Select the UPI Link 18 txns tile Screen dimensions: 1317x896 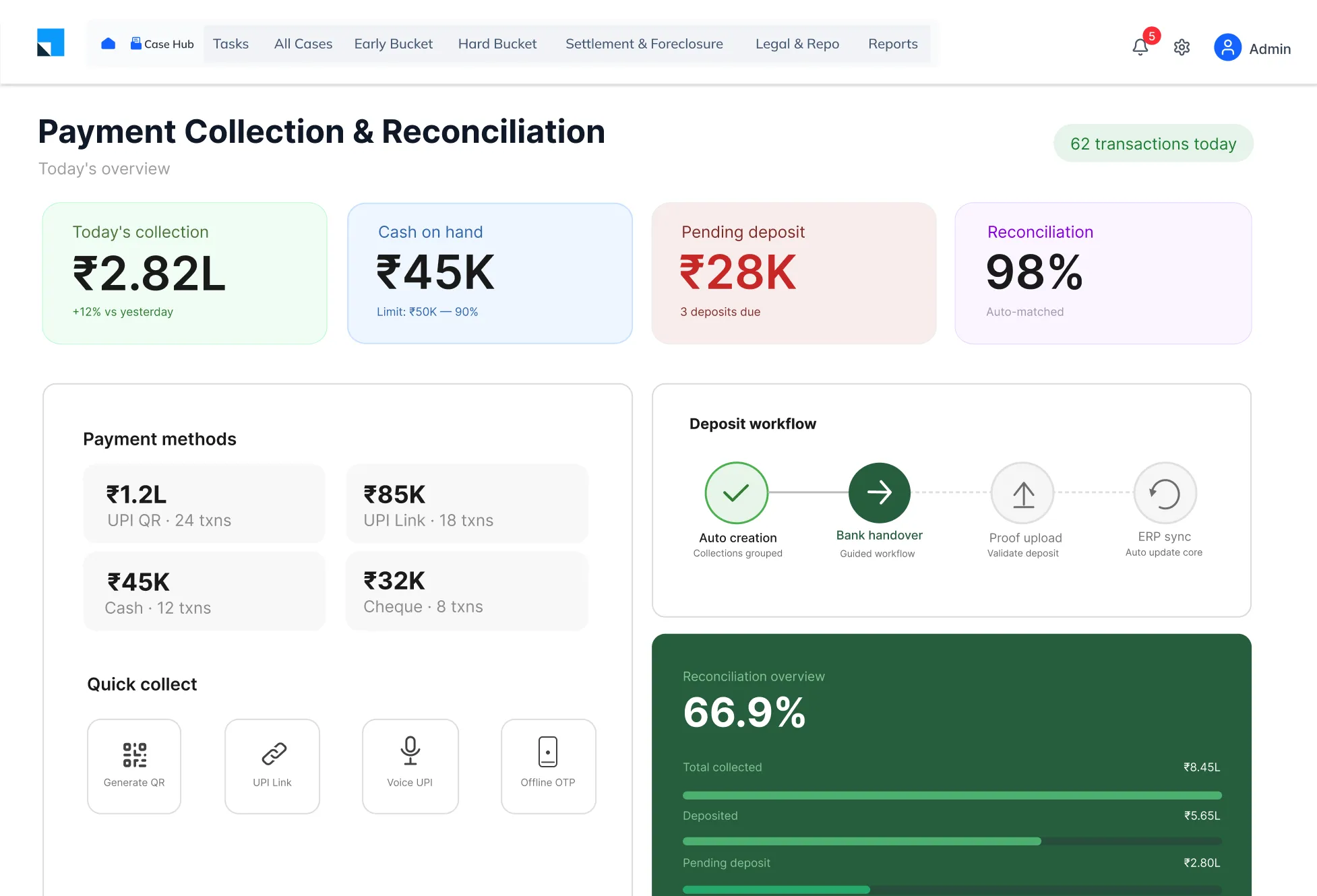(467, 504)
